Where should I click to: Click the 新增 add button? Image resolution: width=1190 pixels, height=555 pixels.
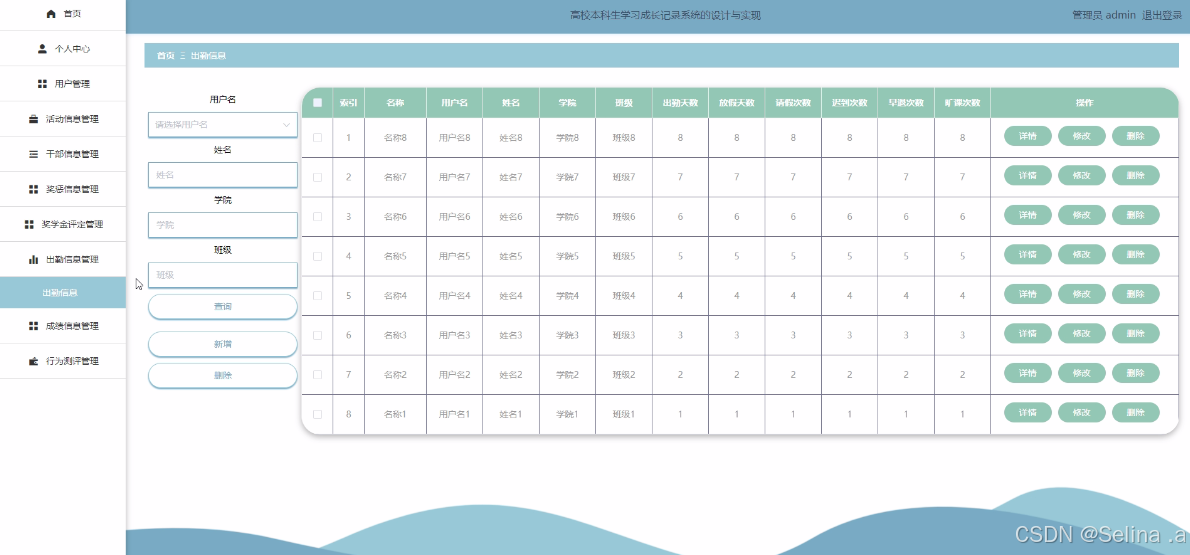(x=222, y=344)
